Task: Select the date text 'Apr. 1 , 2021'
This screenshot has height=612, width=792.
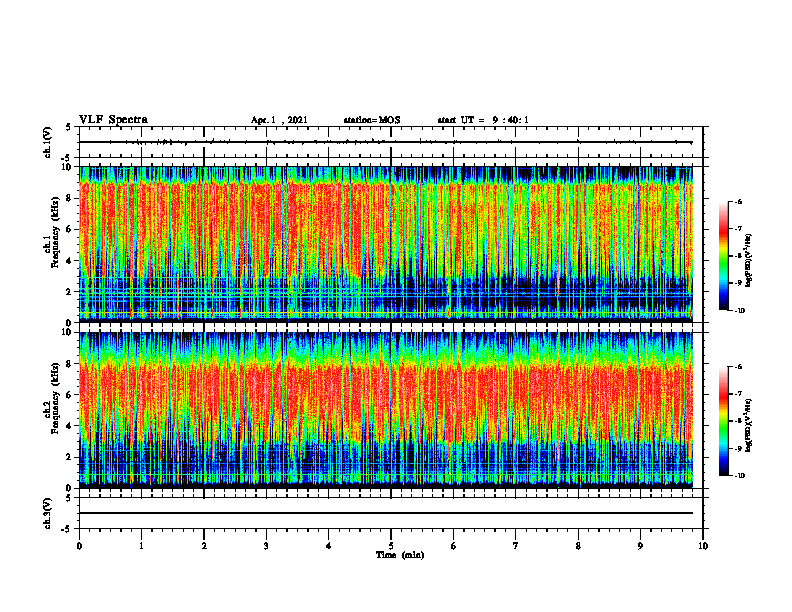Action: (279, 120)
